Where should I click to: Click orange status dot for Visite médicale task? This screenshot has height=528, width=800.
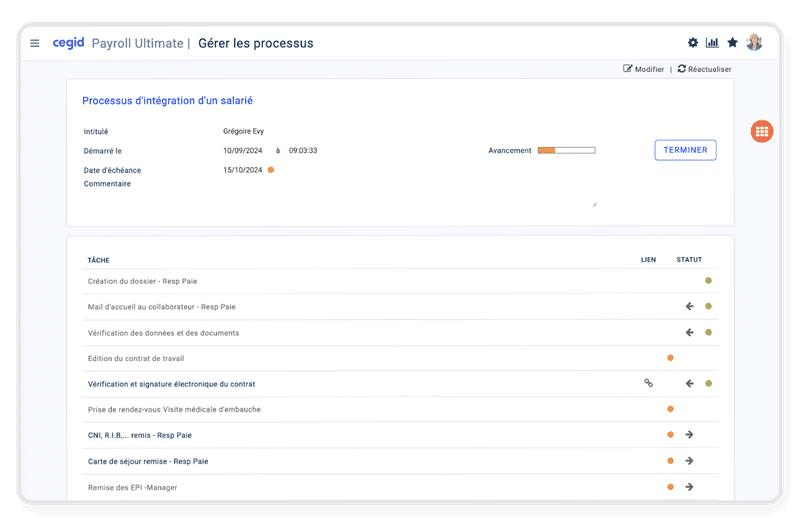670,409
